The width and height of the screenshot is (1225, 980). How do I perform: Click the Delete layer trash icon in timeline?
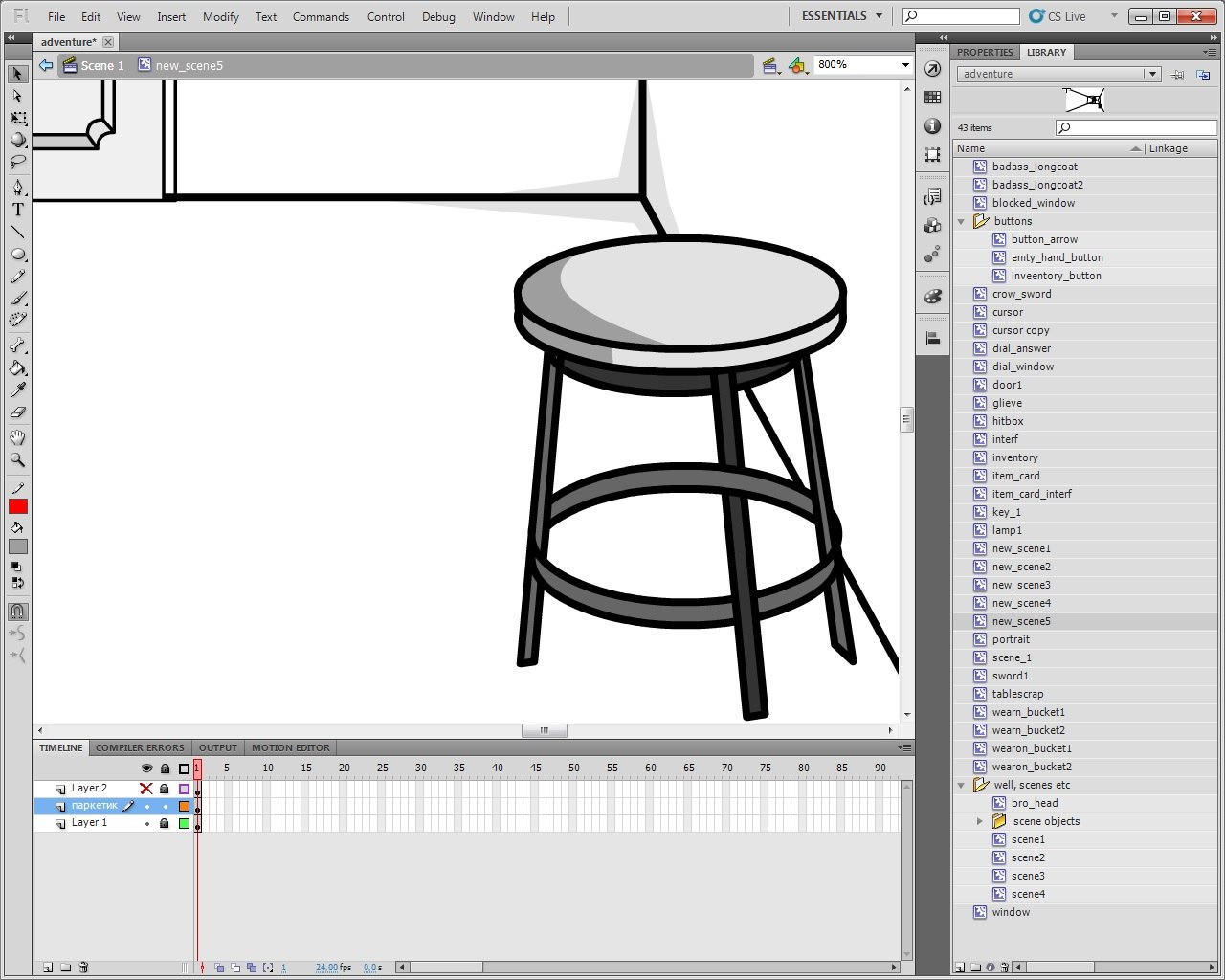pyautogui.click(x=83, y=968)
